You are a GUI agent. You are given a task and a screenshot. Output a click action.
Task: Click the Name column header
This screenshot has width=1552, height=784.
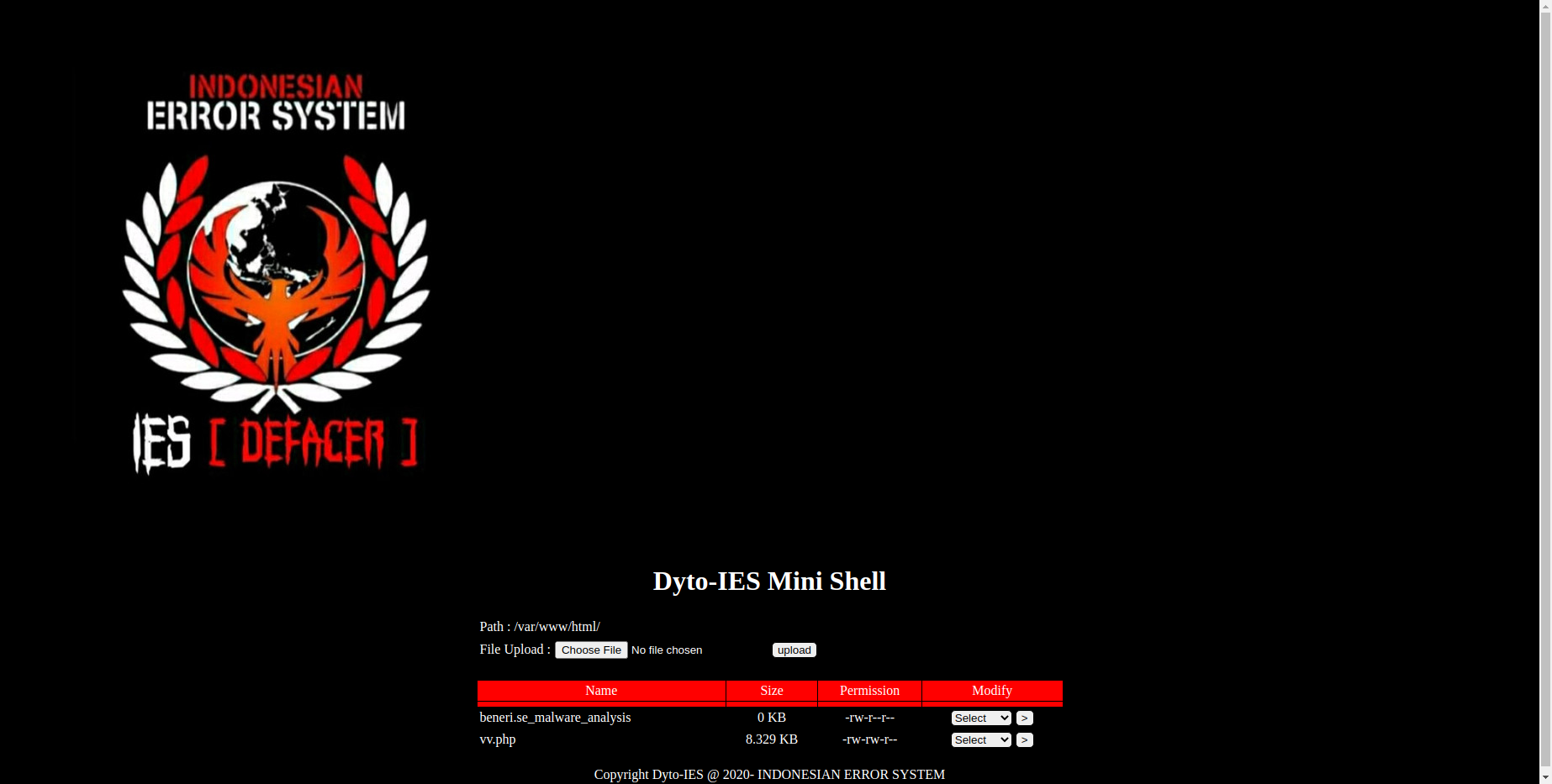[x=601, y=691]
